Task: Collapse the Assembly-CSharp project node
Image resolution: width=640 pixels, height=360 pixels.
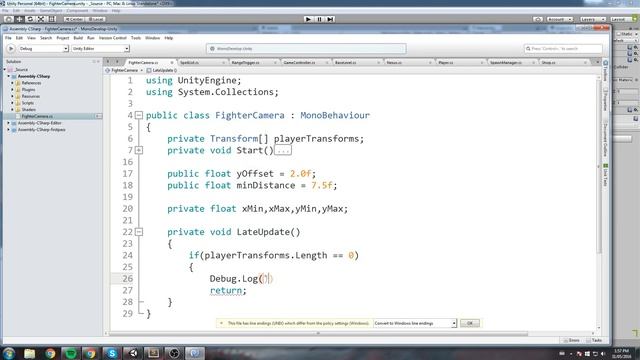Action: (9, 76)
